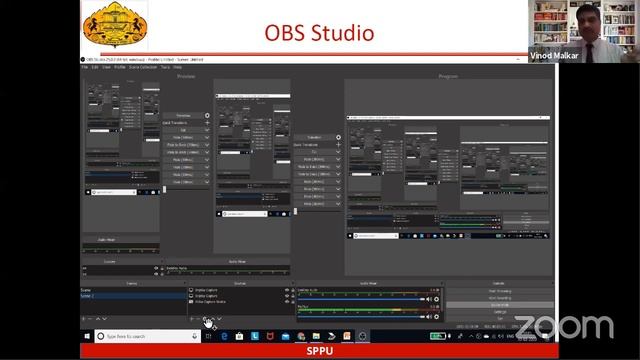The height and width of the screenshot is (360, 640).
Task: Open File Explorer from the taskbar
Action: (x=316, y=336)
